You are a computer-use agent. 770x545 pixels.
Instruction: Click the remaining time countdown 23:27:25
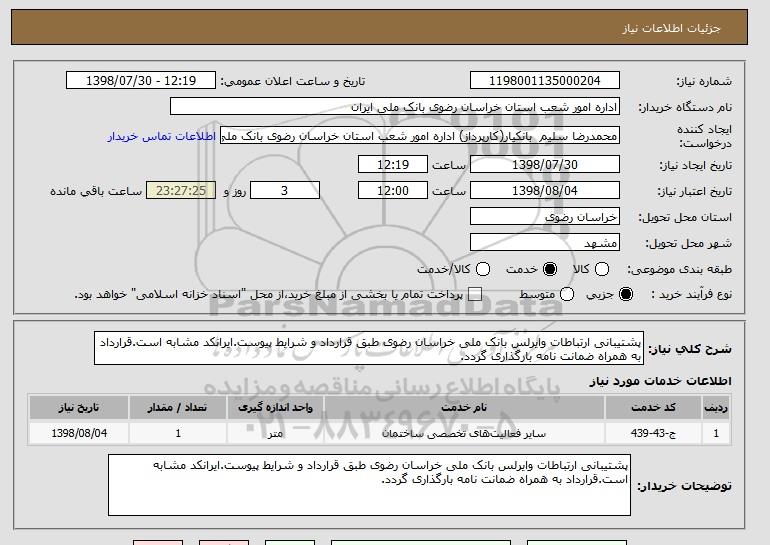[181, 191]
